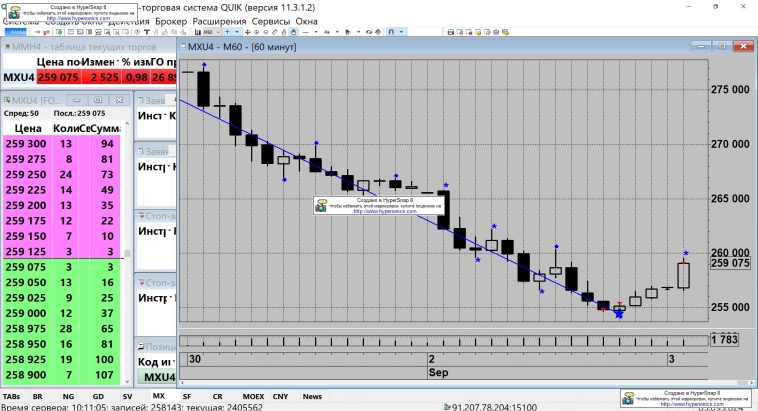
Task: Click the server address 91.207.78.204:15100 in status bar
Action: click(494, 407)
